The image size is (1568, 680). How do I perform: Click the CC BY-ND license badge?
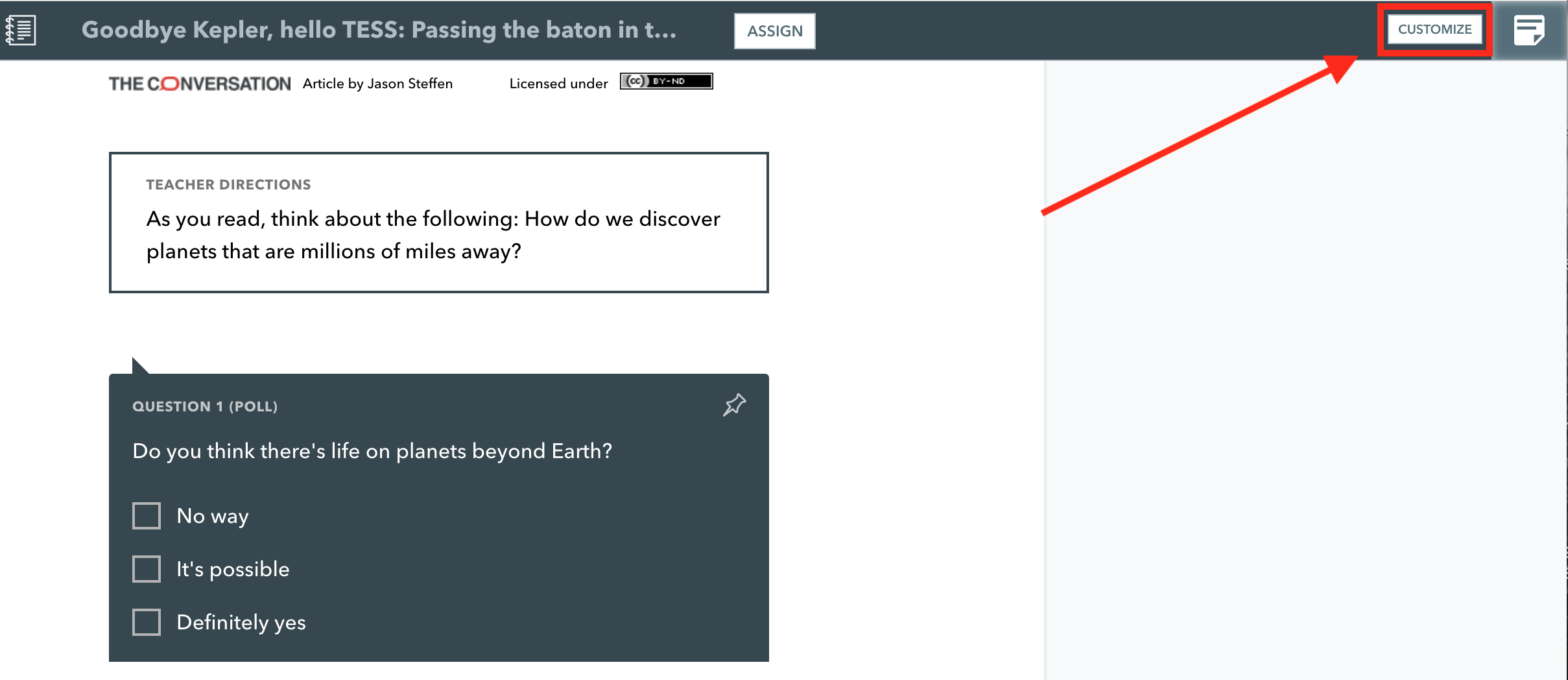pos(665,81)
